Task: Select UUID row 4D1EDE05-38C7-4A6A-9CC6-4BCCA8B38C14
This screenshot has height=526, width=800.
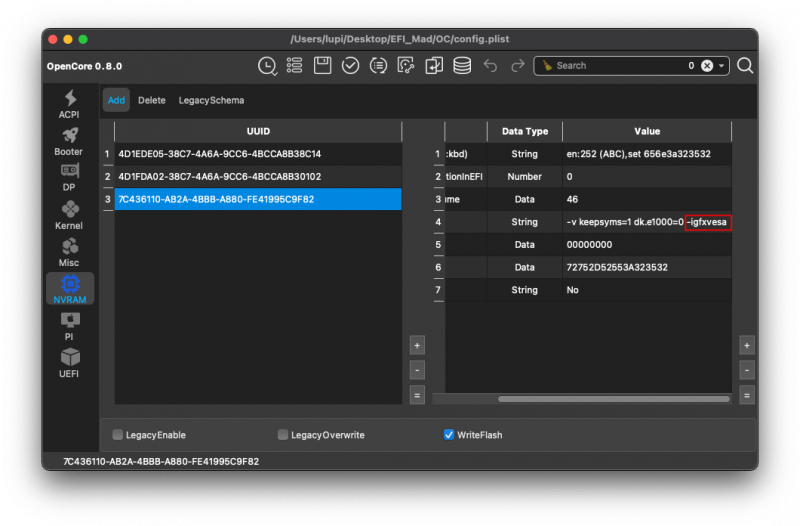Action: tap(219, 154)
